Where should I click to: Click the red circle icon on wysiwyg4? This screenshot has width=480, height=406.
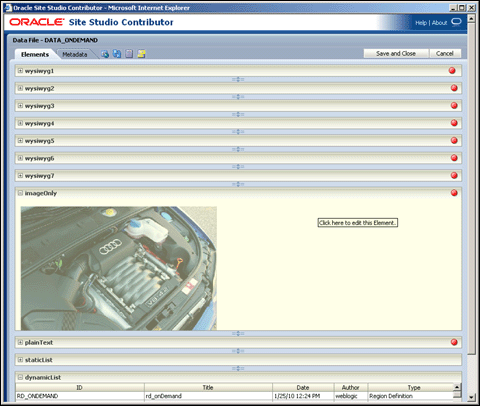pyautogui.click(x=454, y=123)
